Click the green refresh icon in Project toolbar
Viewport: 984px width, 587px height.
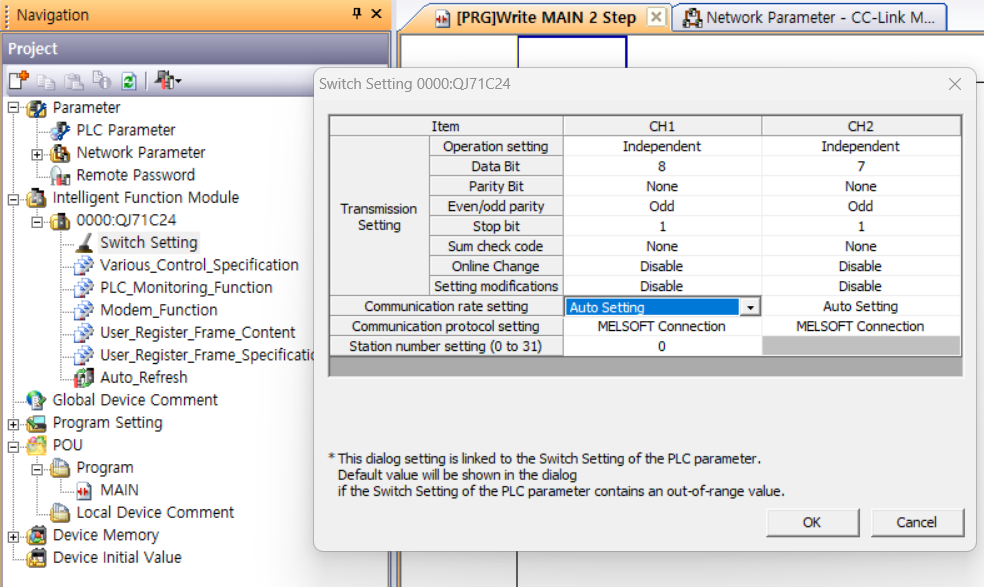click(129, 81)
